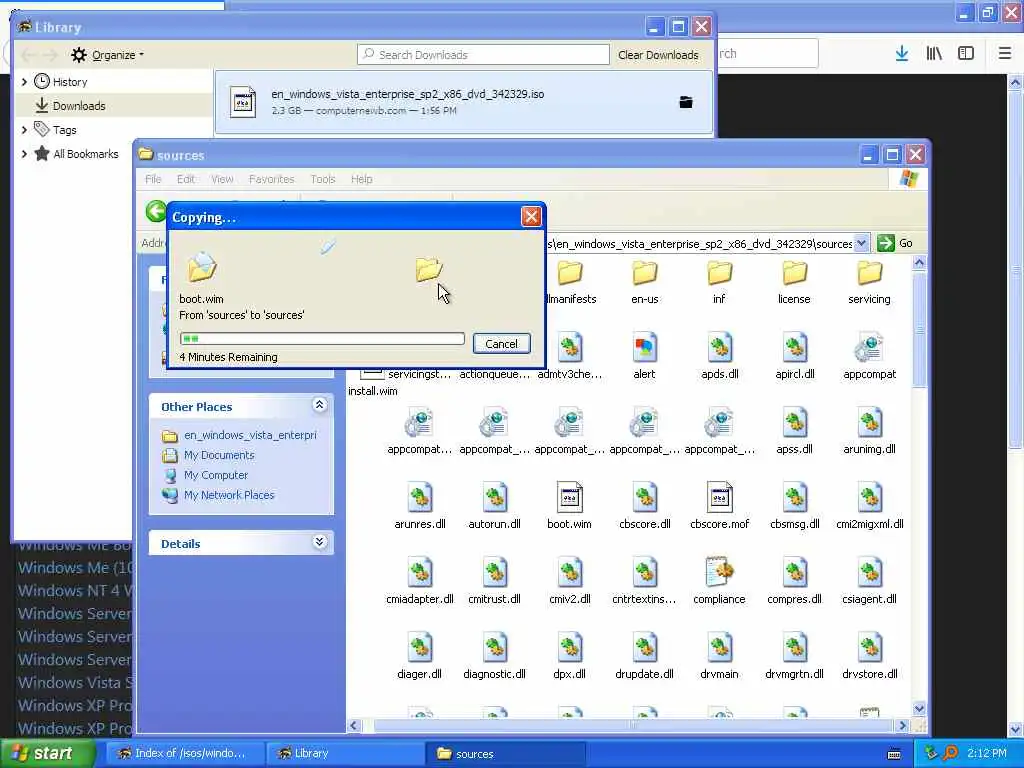Click the Go button by address bar

(895, 243)
